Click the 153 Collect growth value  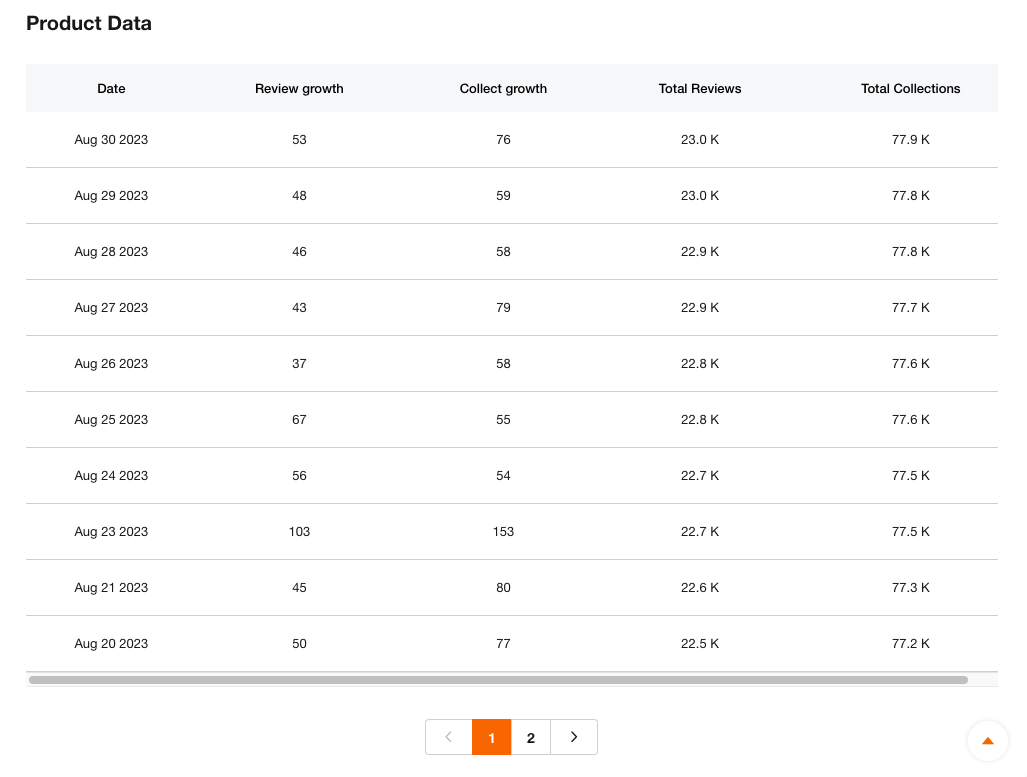pyautogui.click(x=503, y=531)
